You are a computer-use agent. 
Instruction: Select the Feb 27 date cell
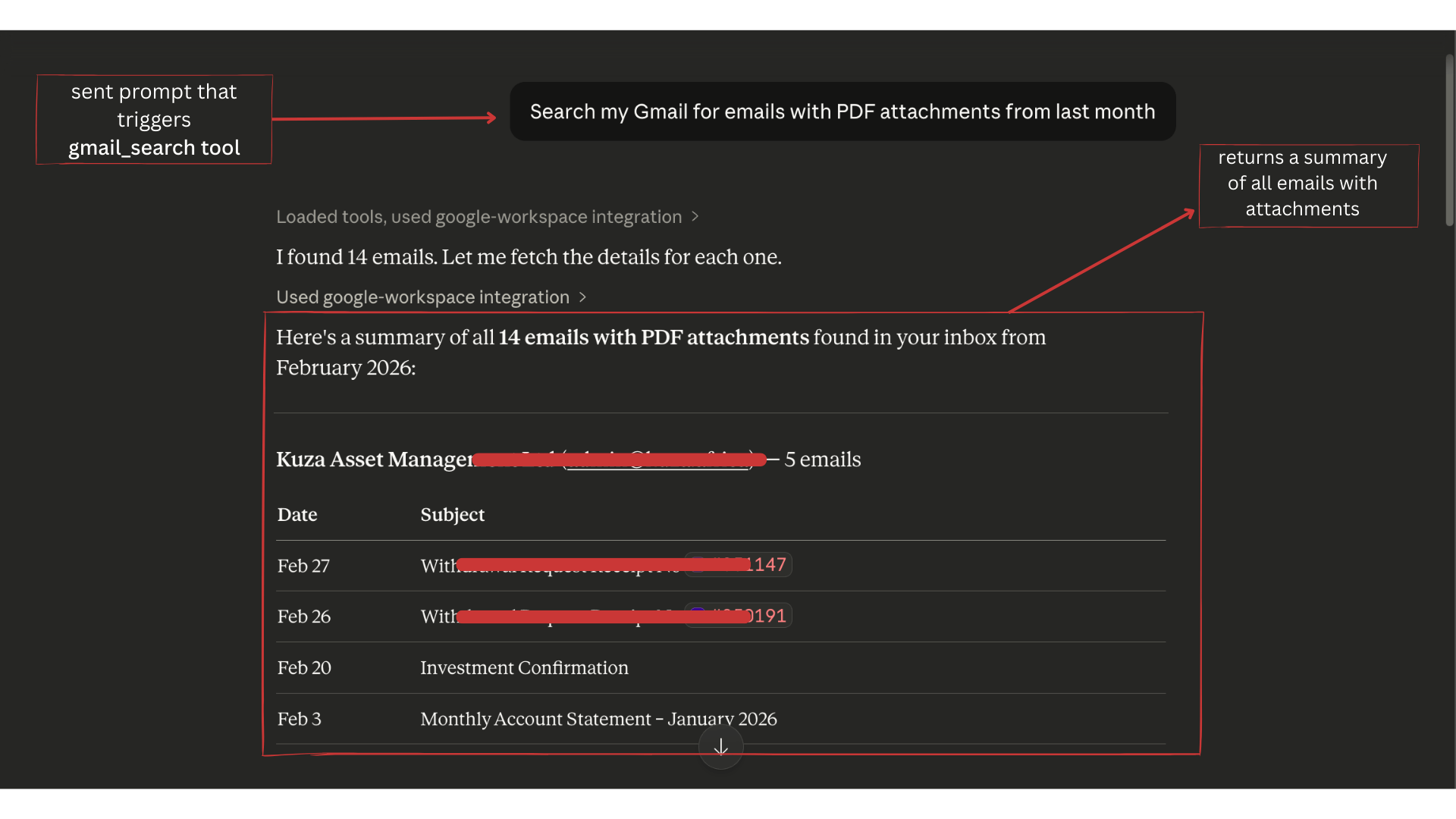(x=303, y=566)
